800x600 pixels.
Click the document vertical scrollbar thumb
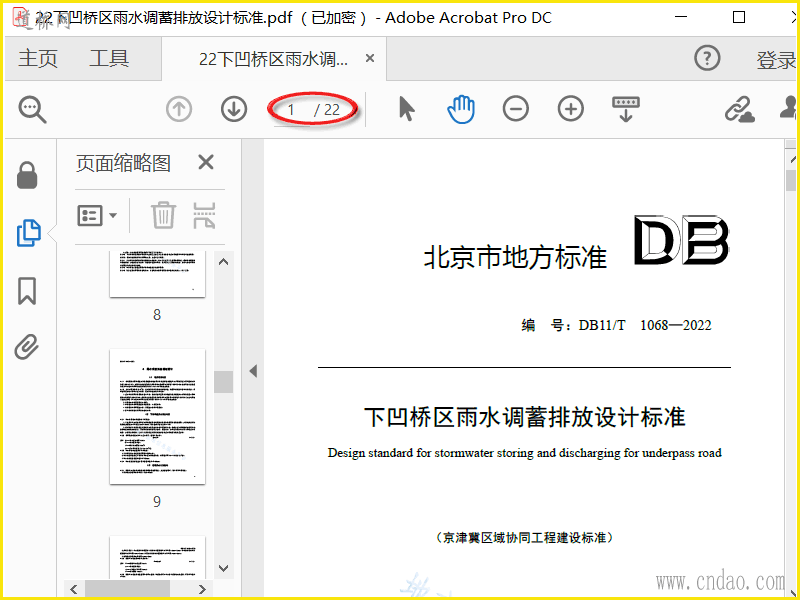coord(792,181)
